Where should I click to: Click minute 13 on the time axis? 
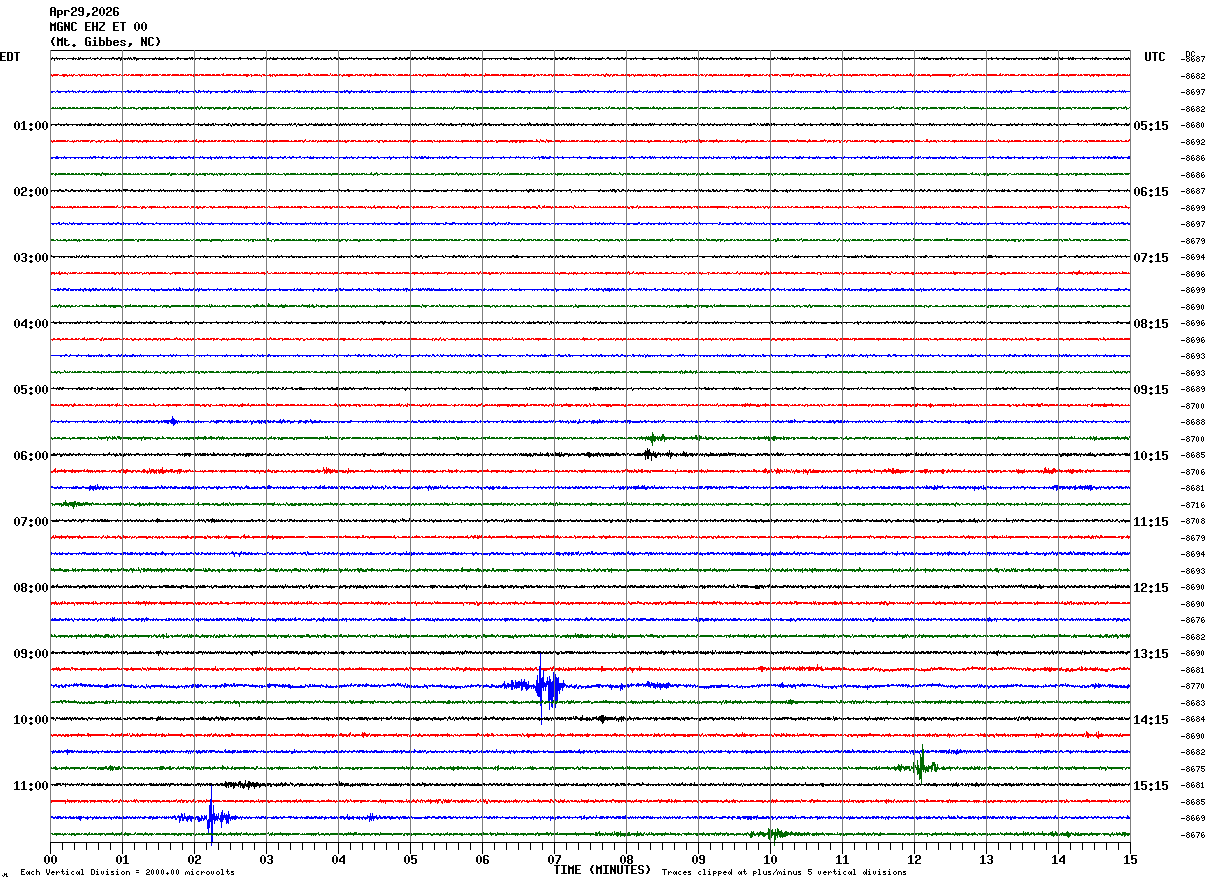[987, 859]
